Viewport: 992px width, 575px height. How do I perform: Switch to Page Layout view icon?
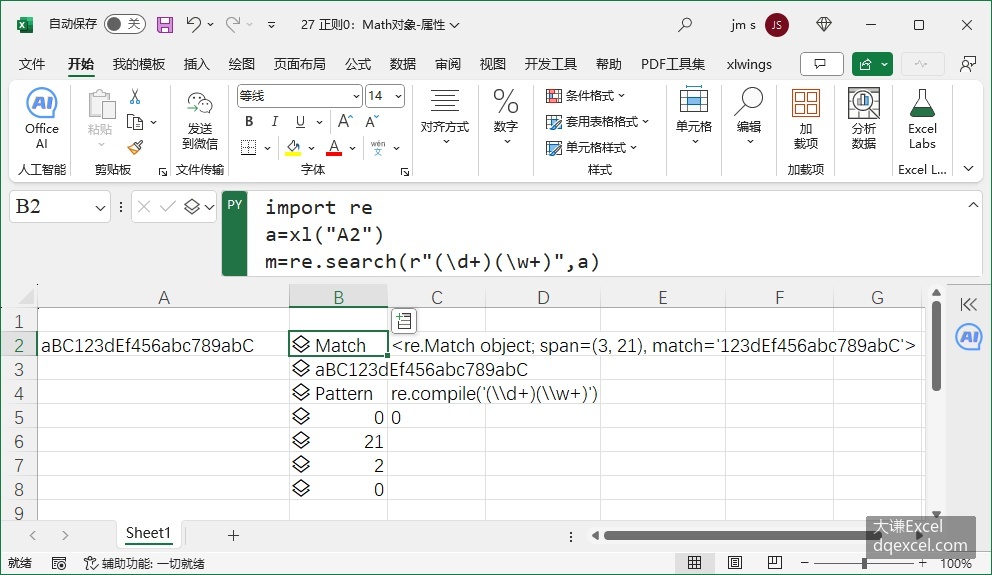(735, 563)
